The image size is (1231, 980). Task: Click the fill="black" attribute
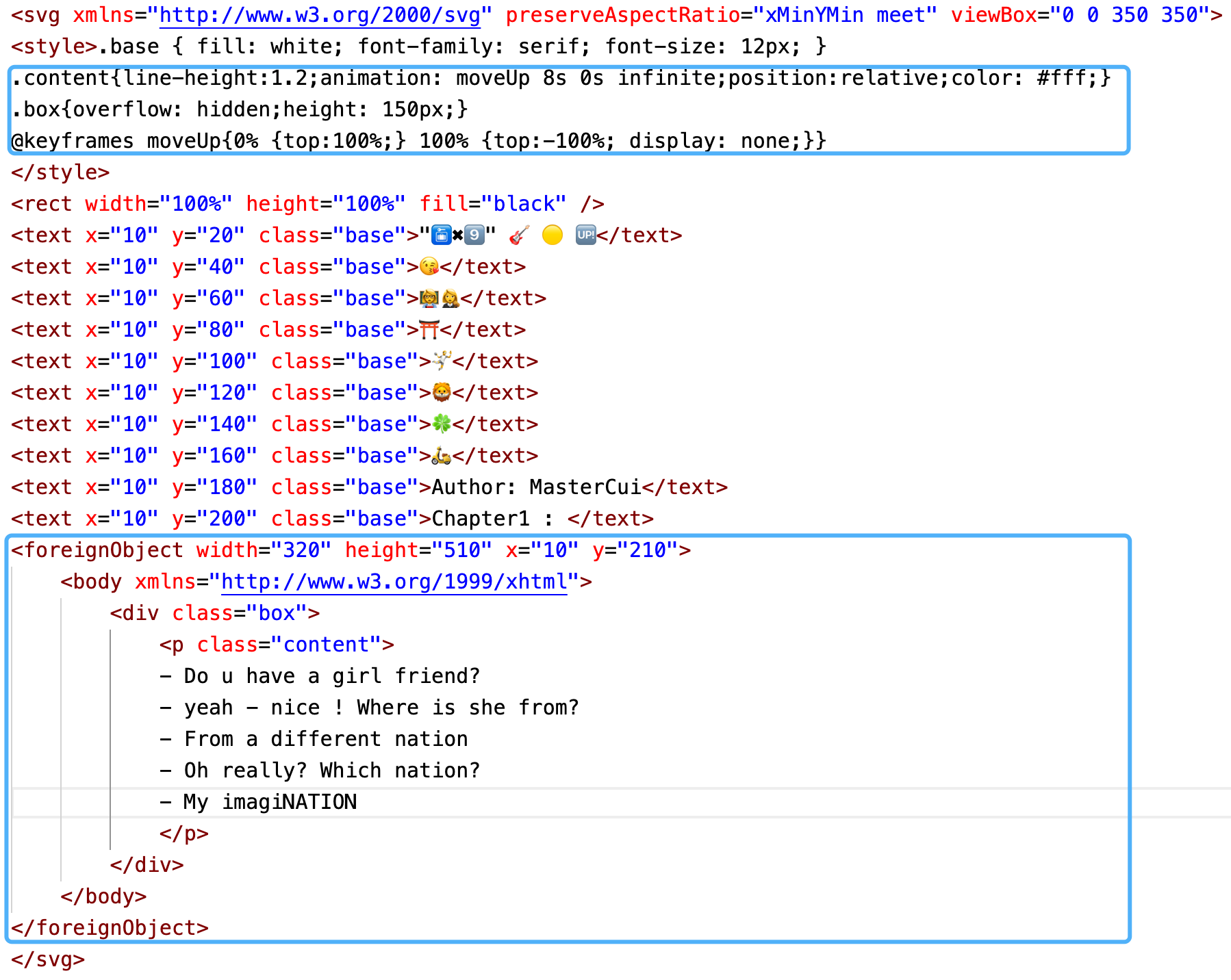click(x=493, y=204)
